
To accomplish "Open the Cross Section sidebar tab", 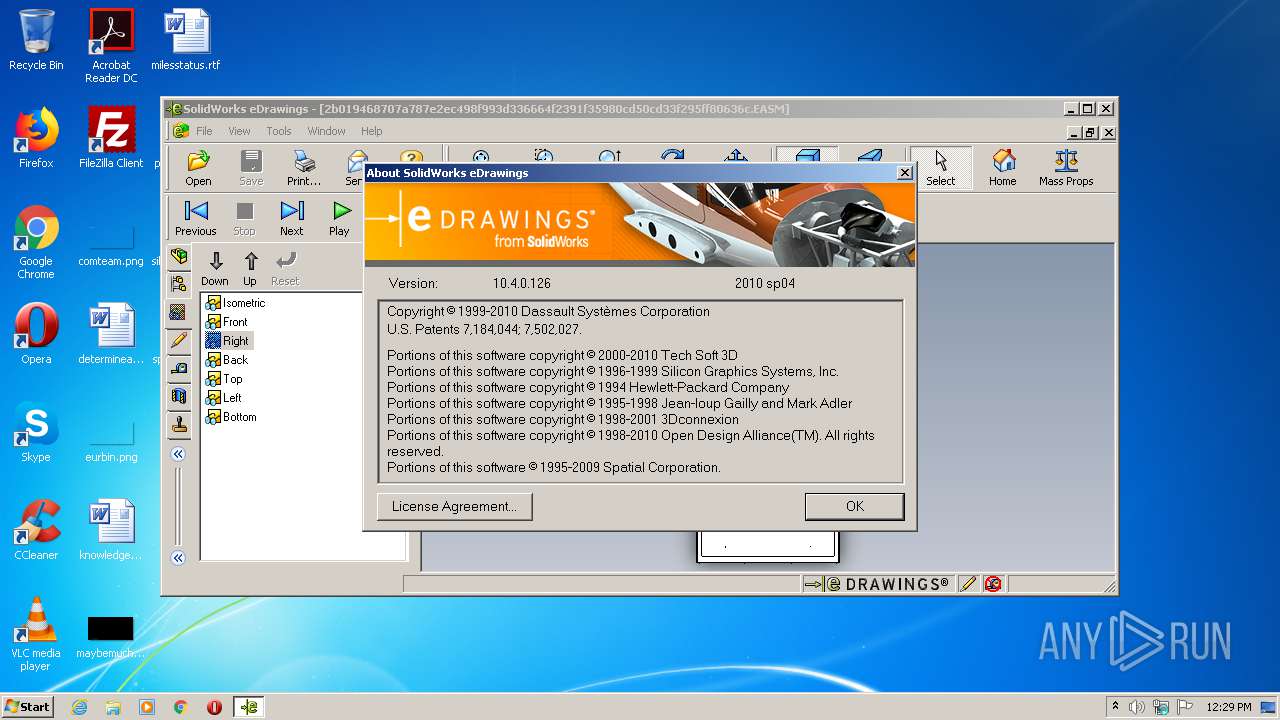I will click(179, 396).
